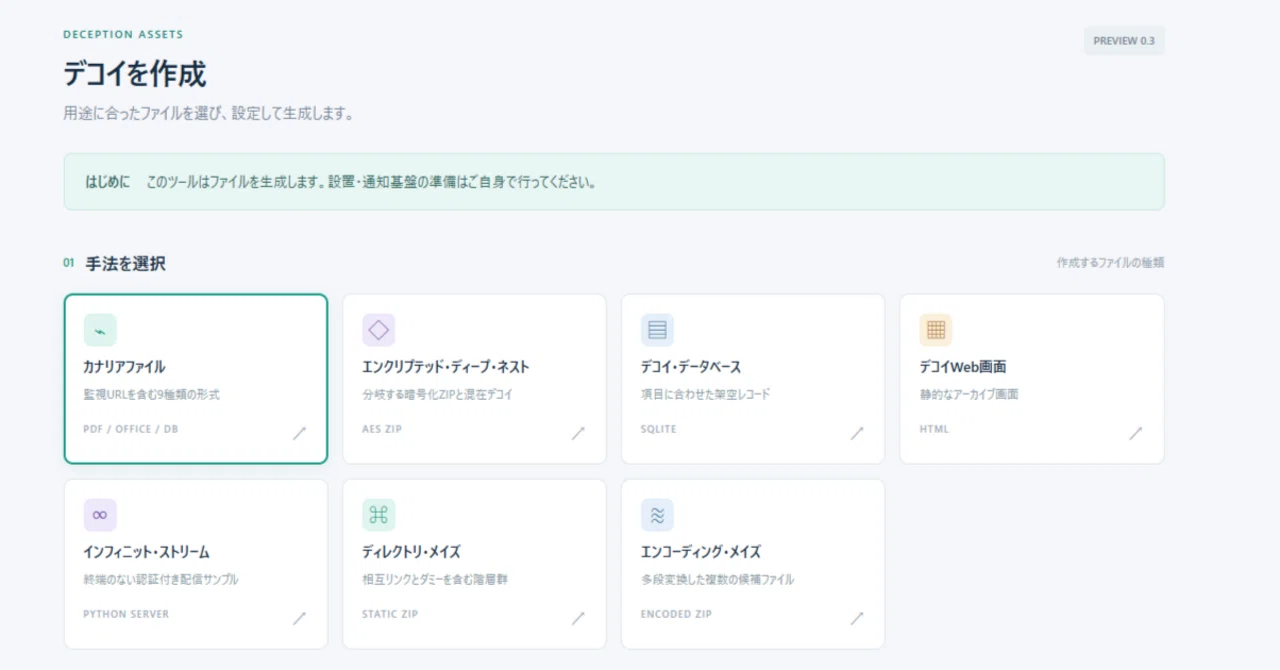The image size is (1280, 670).
Task: Click the ENCODED ZIP tag
Action: pos(676,614)
